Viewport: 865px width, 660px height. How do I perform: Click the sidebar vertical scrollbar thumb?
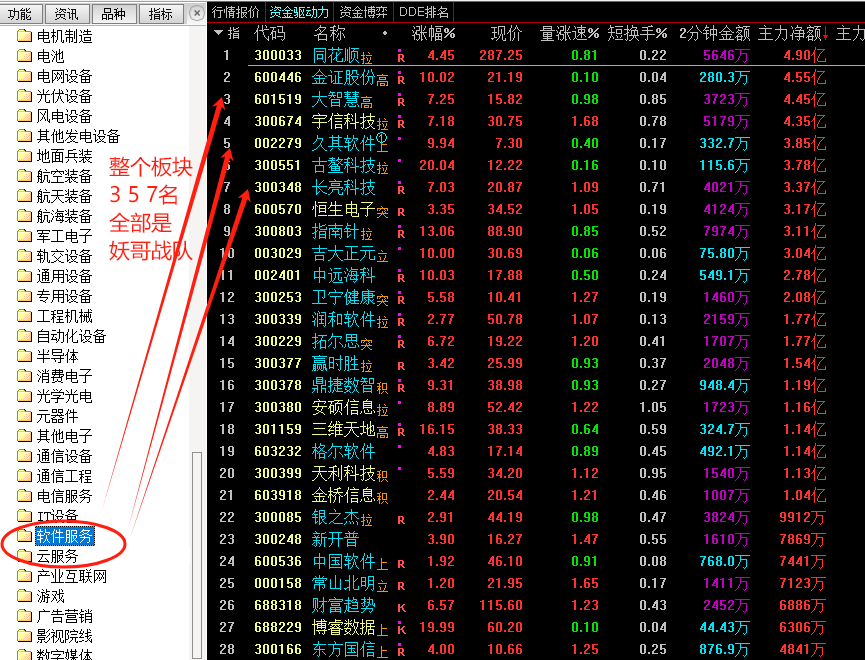(196, 555)
